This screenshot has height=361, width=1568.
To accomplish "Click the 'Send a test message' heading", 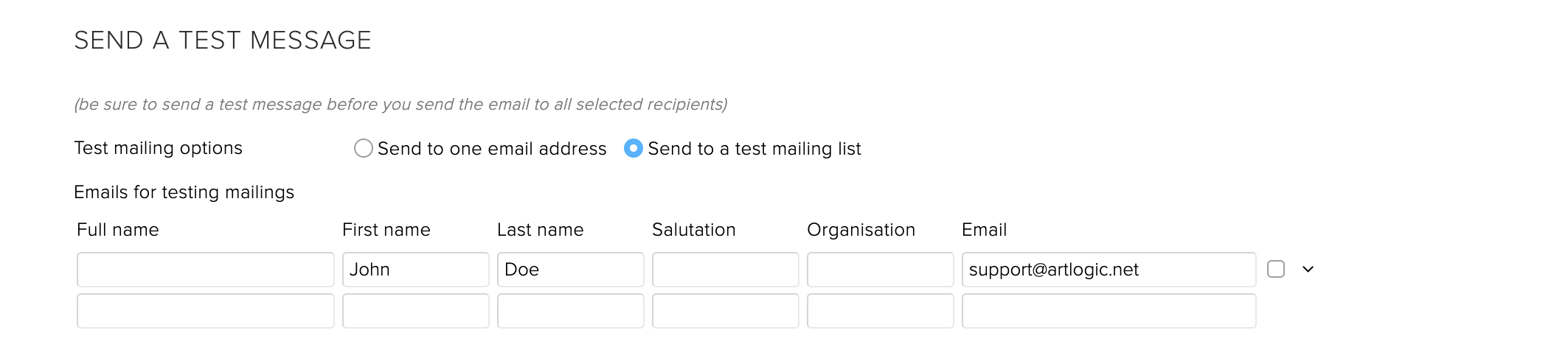I will point(223,41).
